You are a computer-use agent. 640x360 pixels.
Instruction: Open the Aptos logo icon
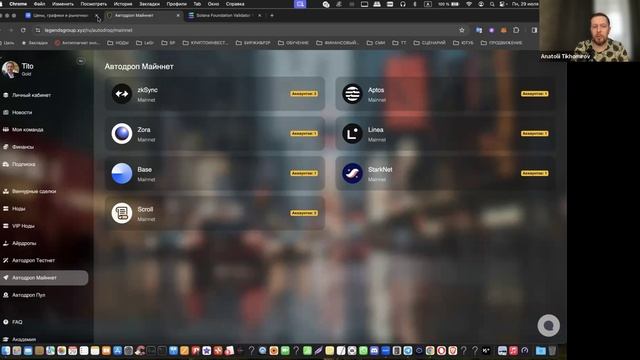(352, 93)
